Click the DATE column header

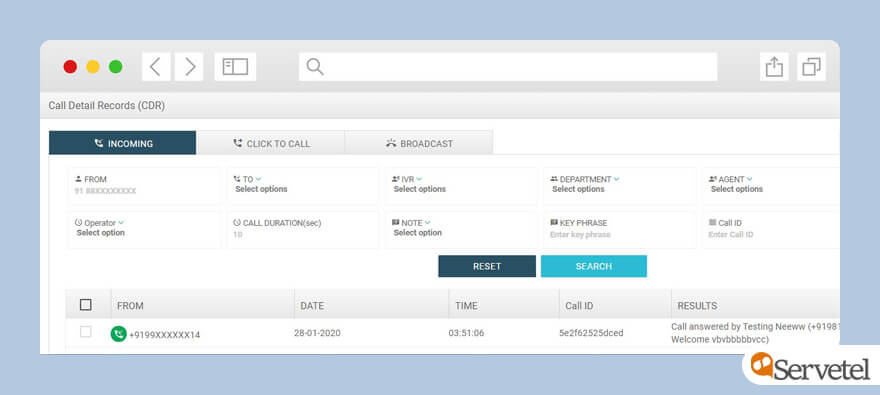tap(312, 306)
